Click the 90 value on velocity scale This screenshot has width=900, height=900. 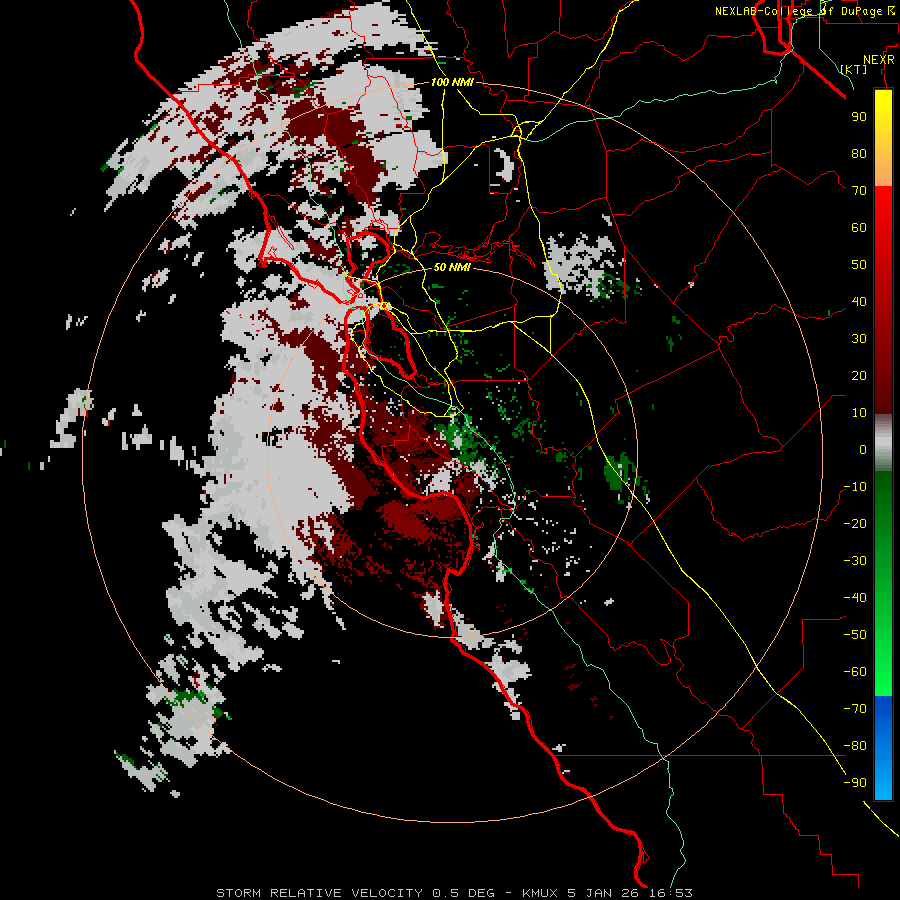pos(859,117)
